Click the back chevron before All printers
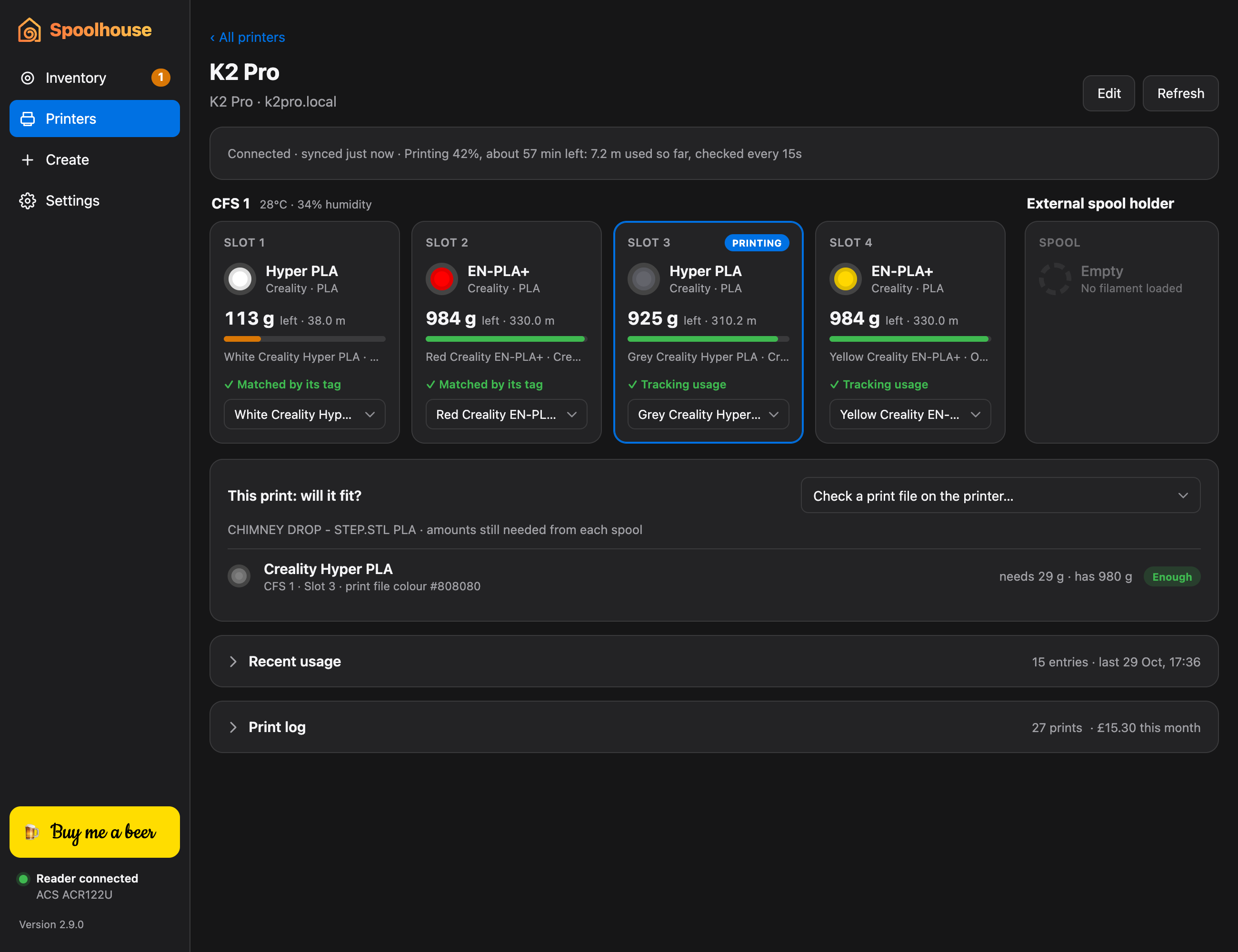1238x952 pixels. (212, 38)
